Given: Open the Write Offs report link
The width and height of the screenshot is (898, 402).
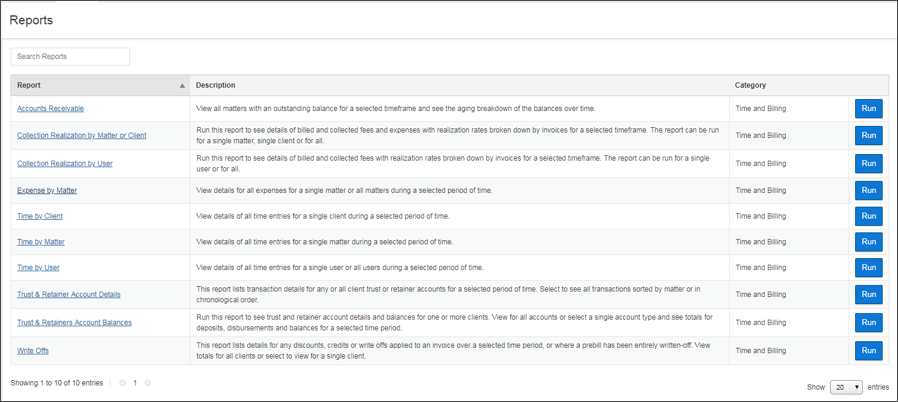Looking at the screenshot, I should coord(33,351).
